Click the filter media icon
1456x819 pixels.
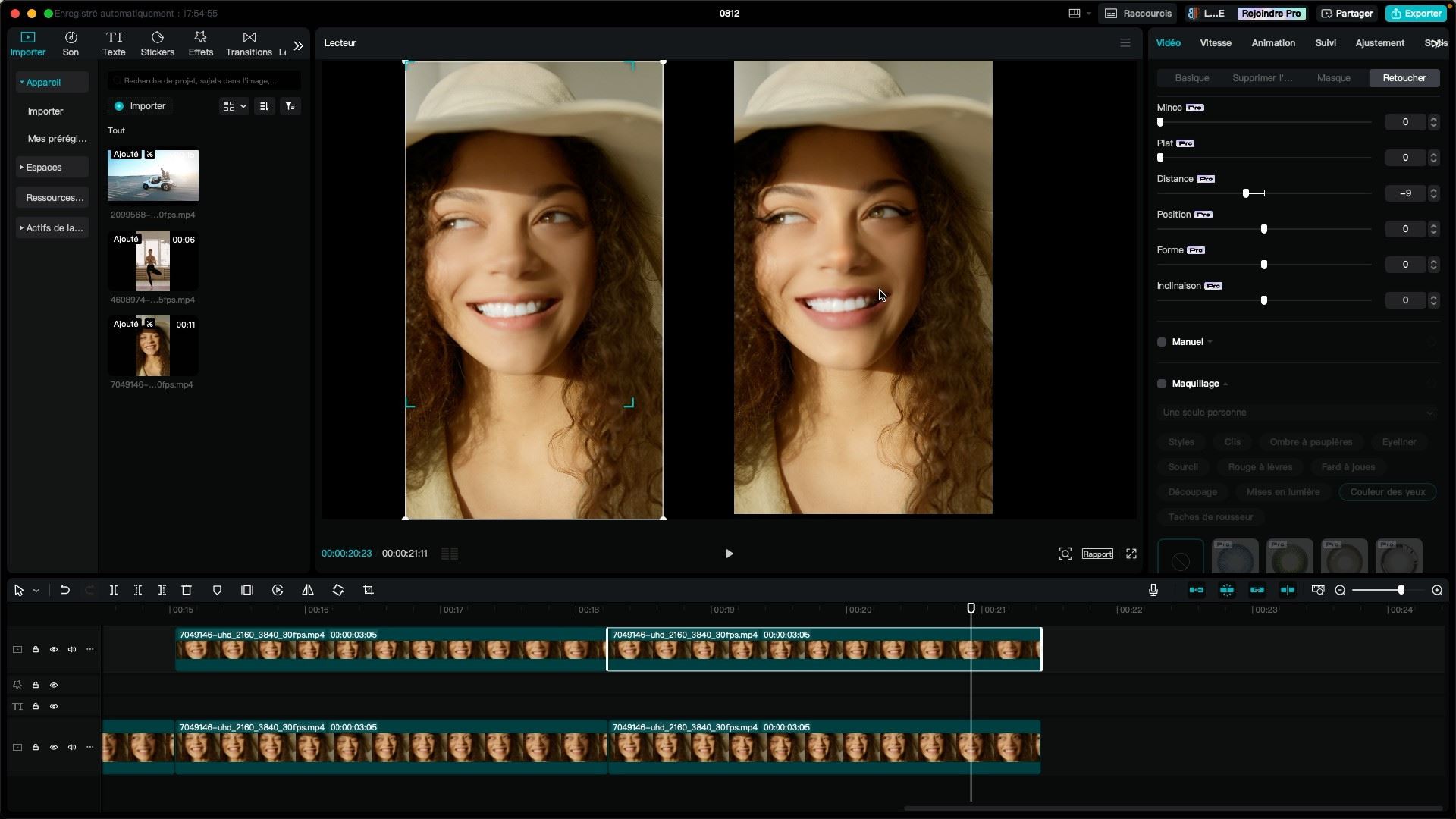coord(290,106)
